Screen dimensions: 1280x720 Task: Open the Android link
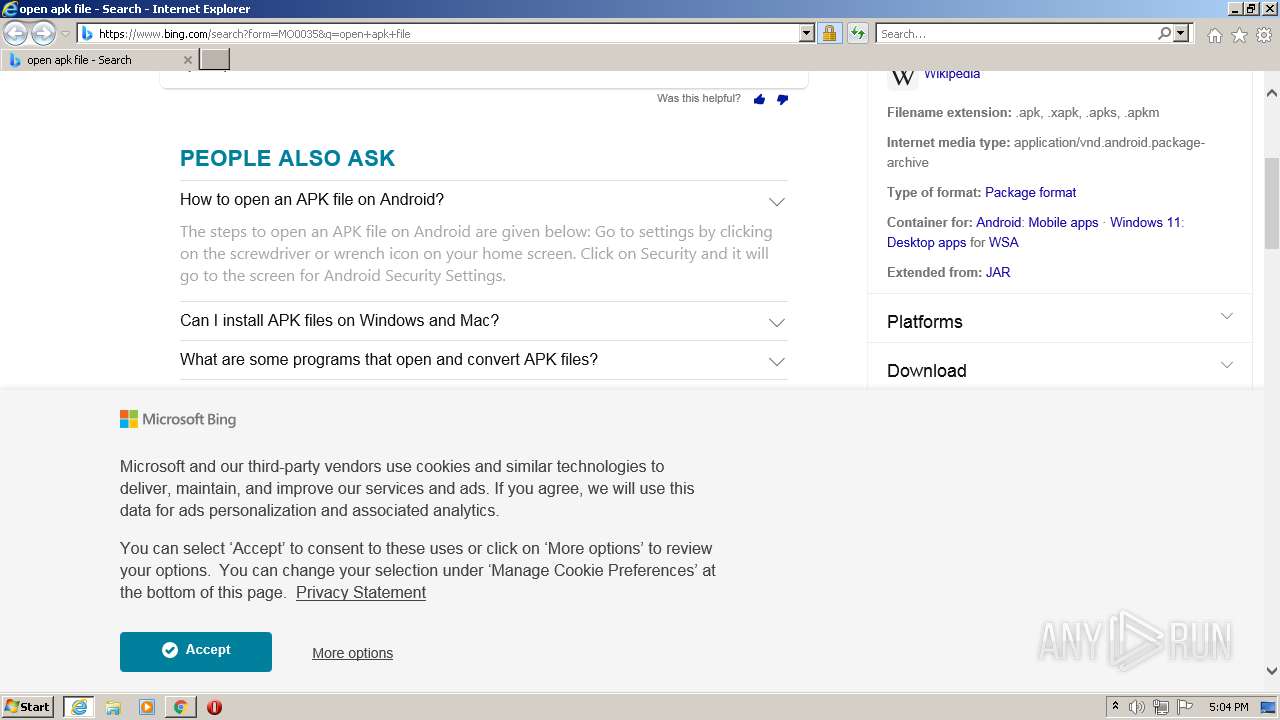pyautogui.click(x=999, y=222)
